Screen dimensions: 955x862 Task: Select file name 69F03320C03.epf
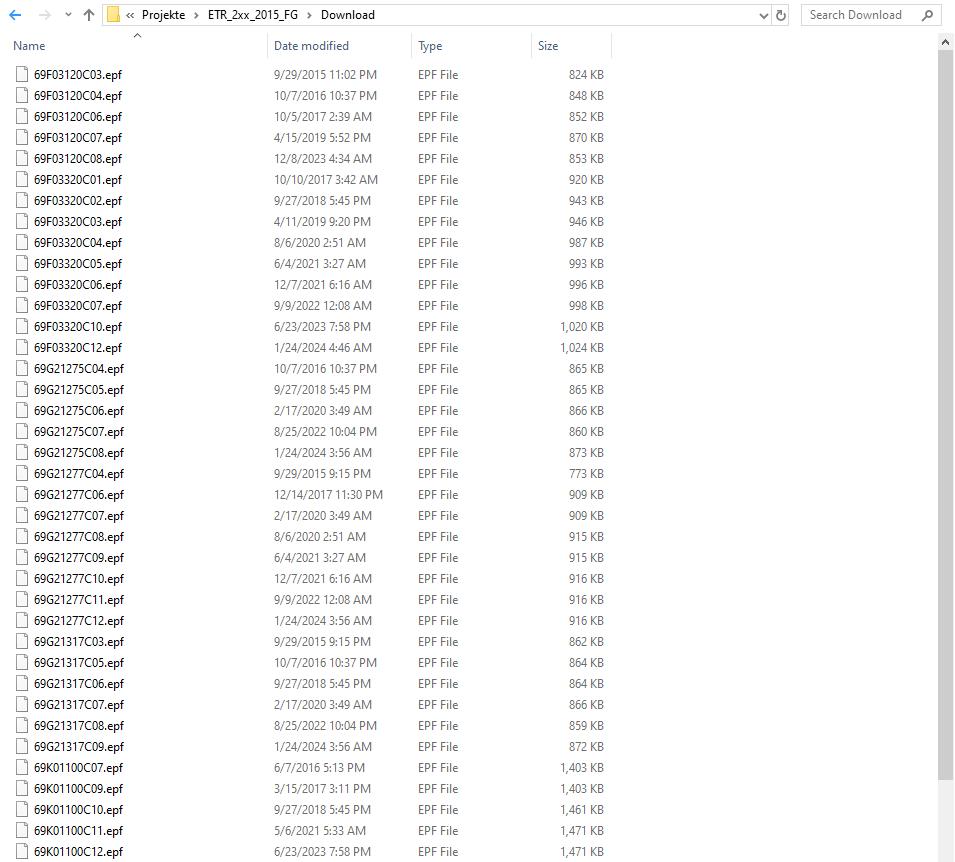[x=78, y=222]
